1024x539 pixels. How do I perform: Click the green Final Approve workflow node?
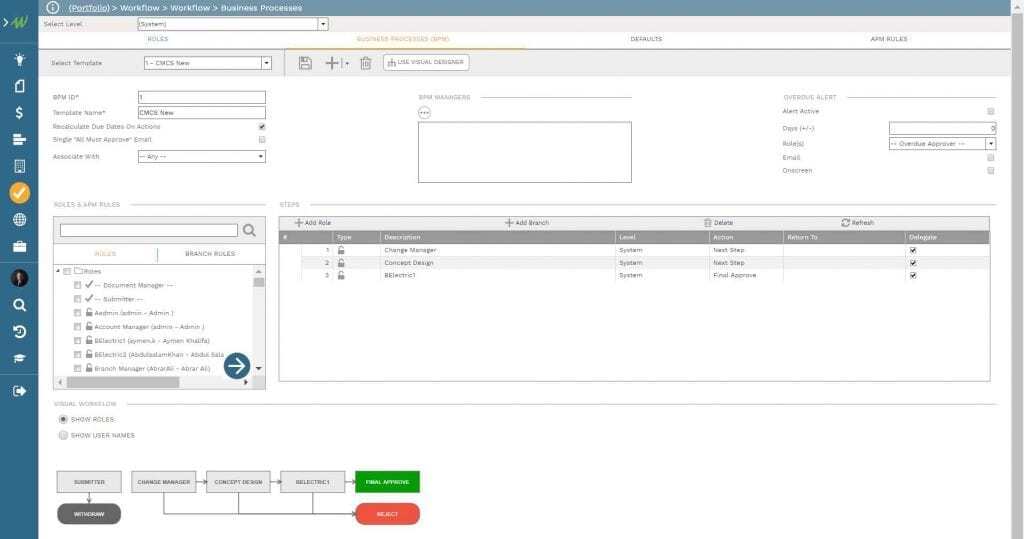(387, 482)
